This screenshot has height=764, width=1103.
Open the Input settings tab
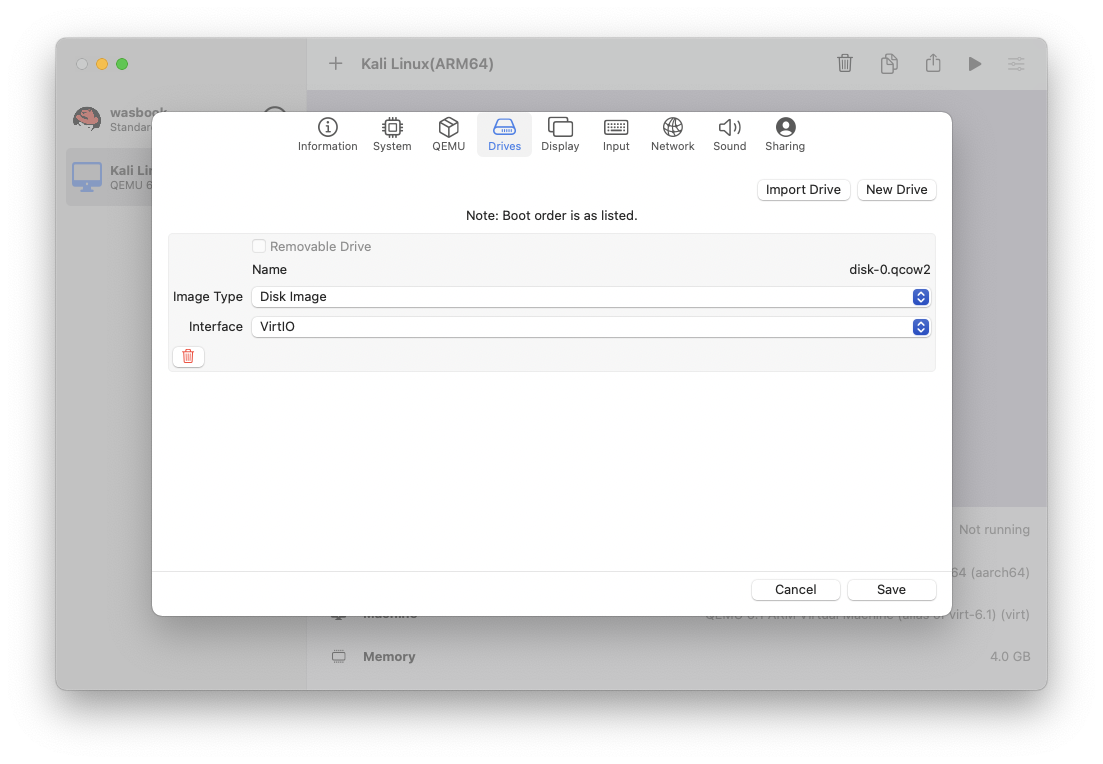tap(616, 134)
